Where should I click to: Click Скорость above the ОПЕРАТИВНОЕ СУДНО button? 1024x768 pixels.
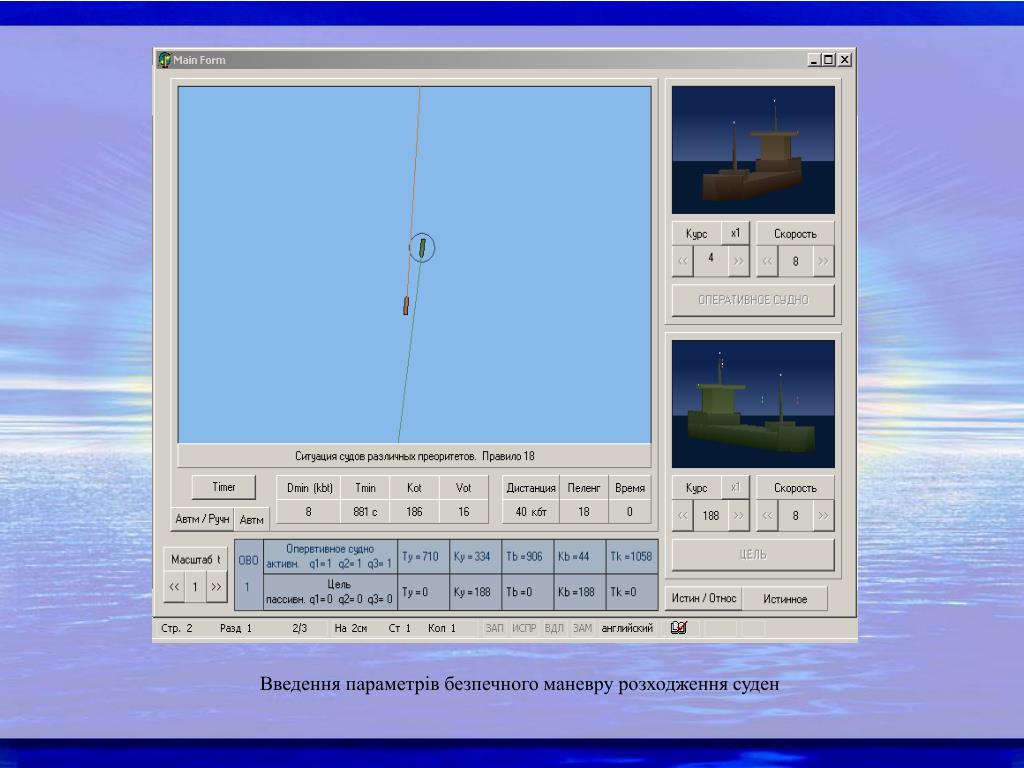(795, 234)
